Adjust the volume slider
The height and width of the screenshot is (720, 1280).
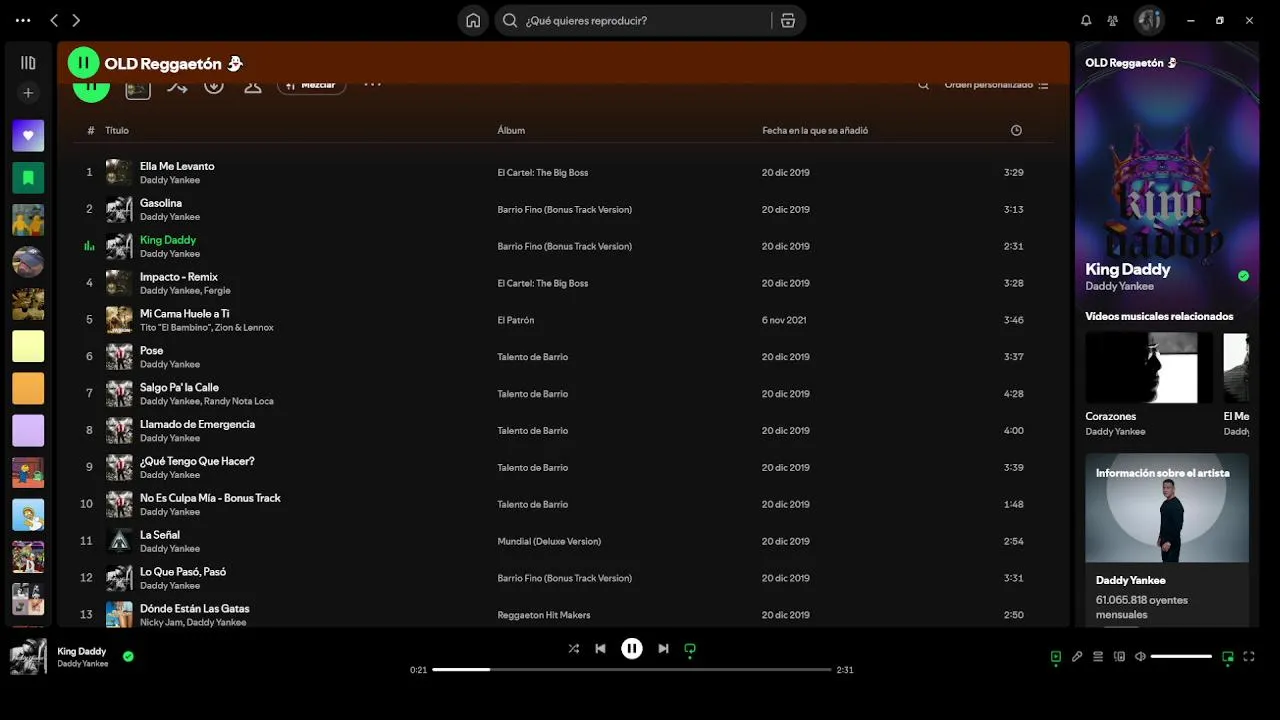(1181, 657)
